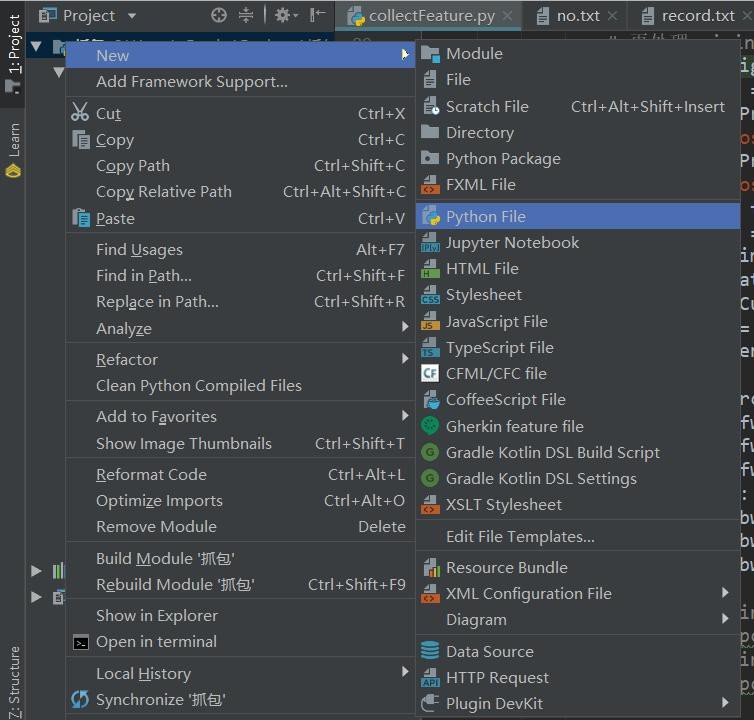Click the Python Package icon
Screen dimensions: 754x720
click(430, 158)
